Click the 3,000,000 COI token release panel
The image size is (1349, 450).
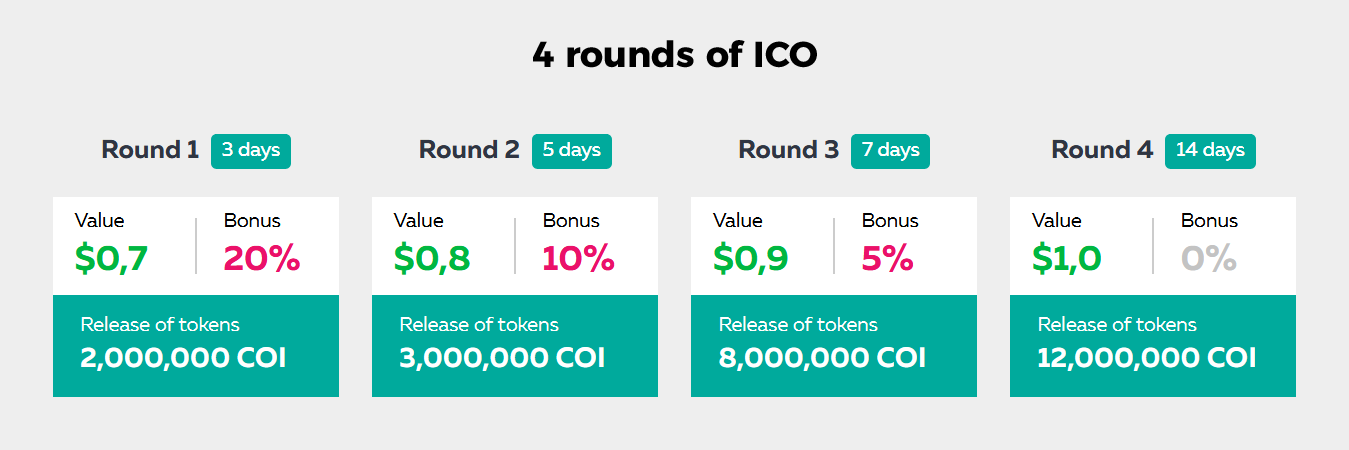point(515,346)
